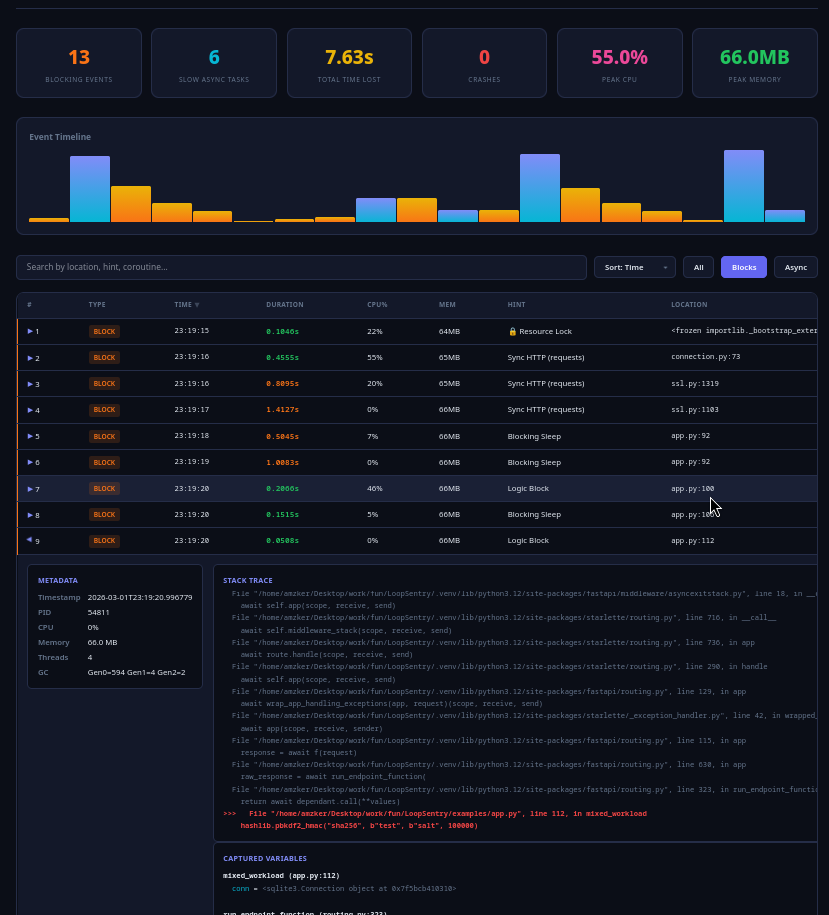
Task: Click the search by location input field
Action: tap(300, 267)
